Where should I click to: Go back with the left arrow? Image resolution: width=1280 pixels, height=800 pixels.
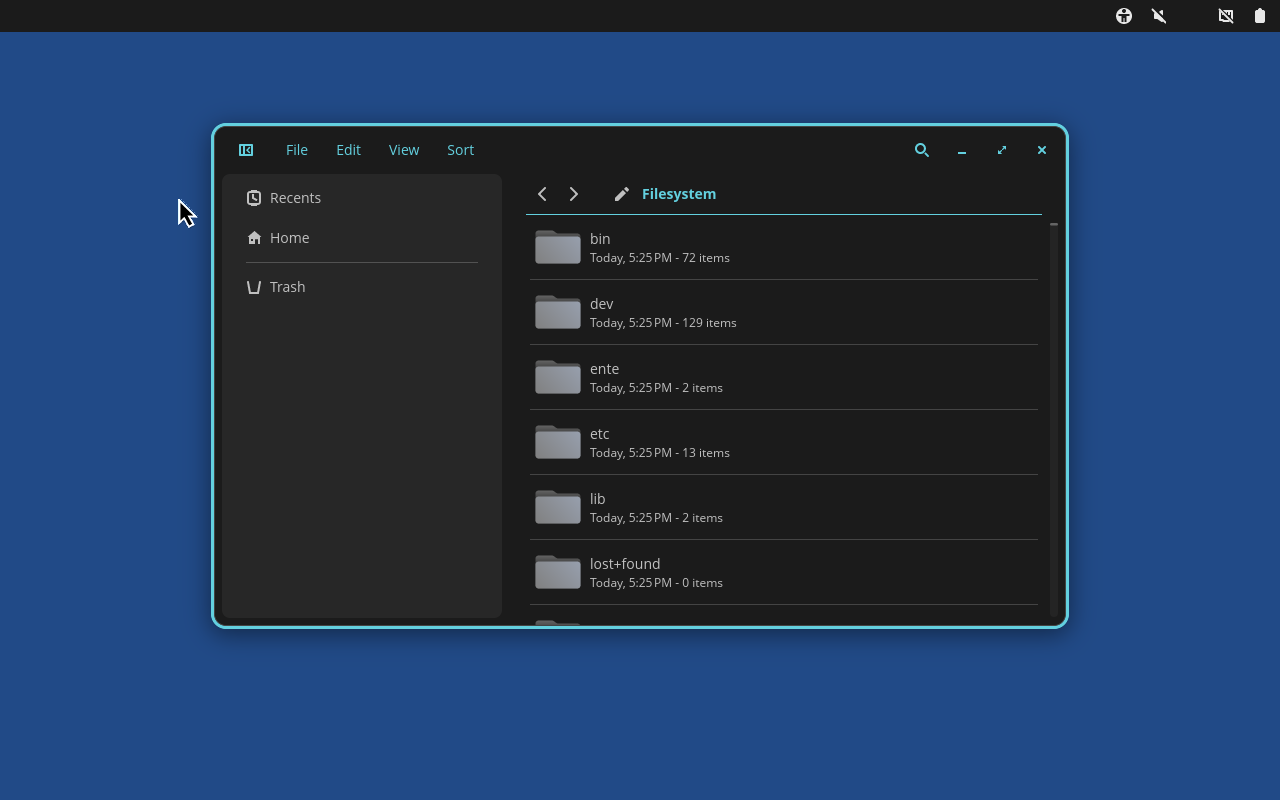[x=542, y=194]
